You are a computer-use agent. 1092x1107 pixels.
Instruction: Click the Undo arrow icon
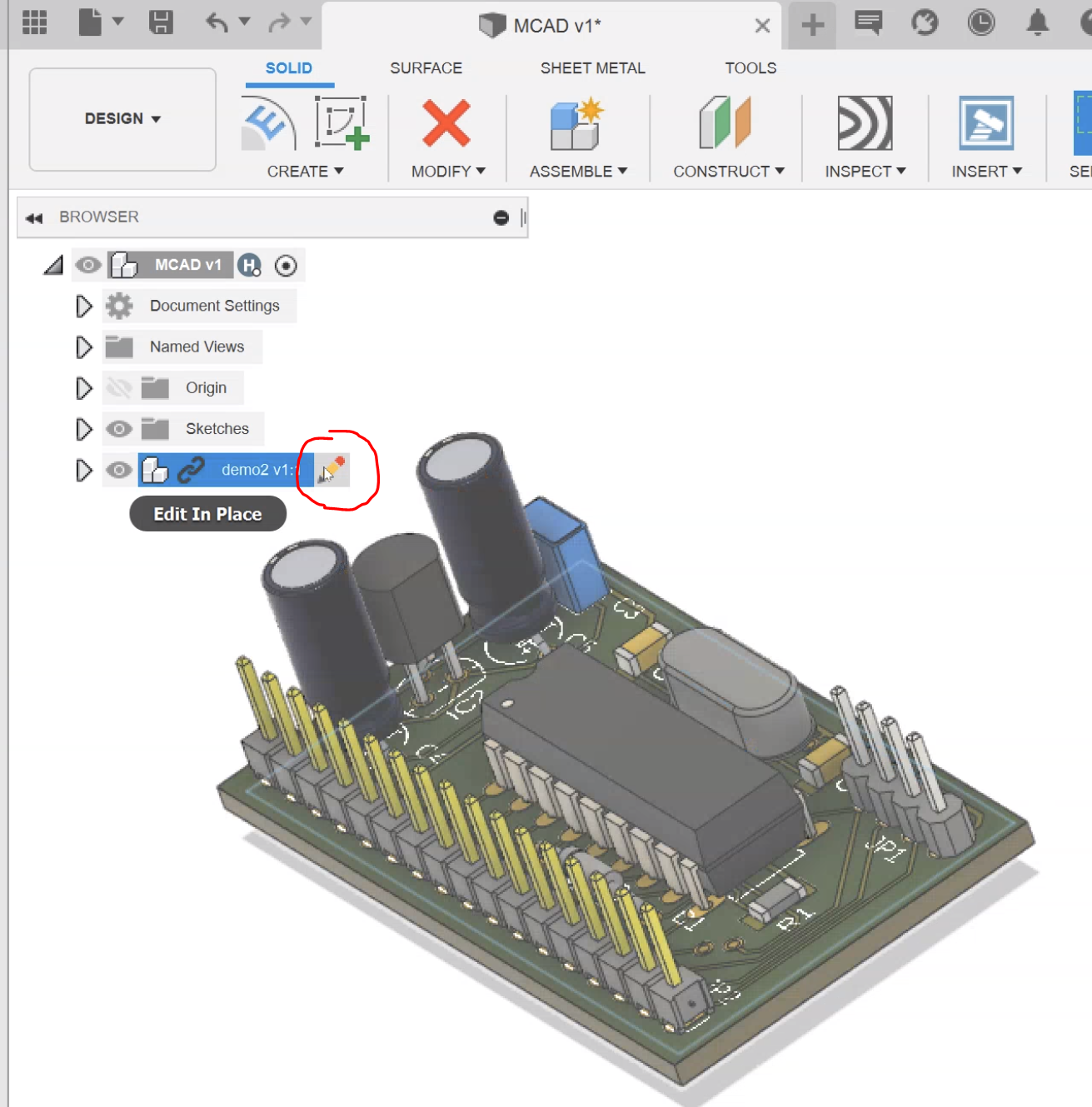218,23
